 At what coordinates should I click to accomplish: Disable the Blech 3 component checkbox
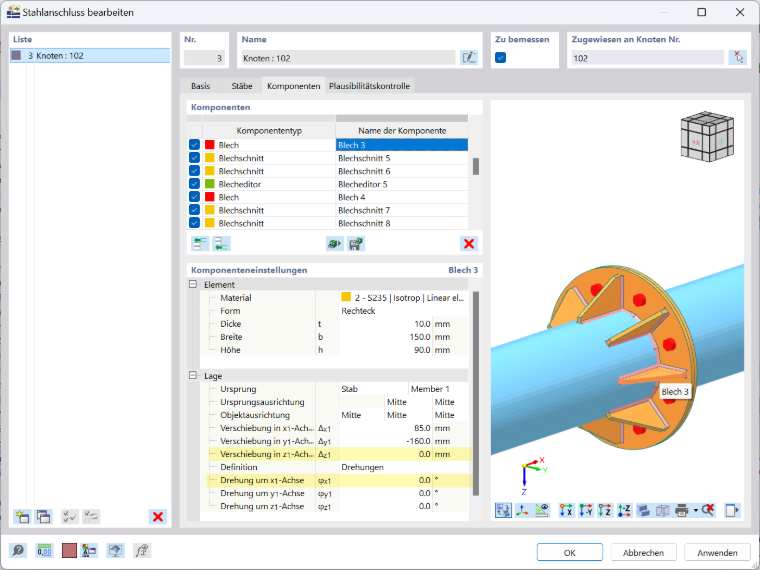click(x=194, y=144)
